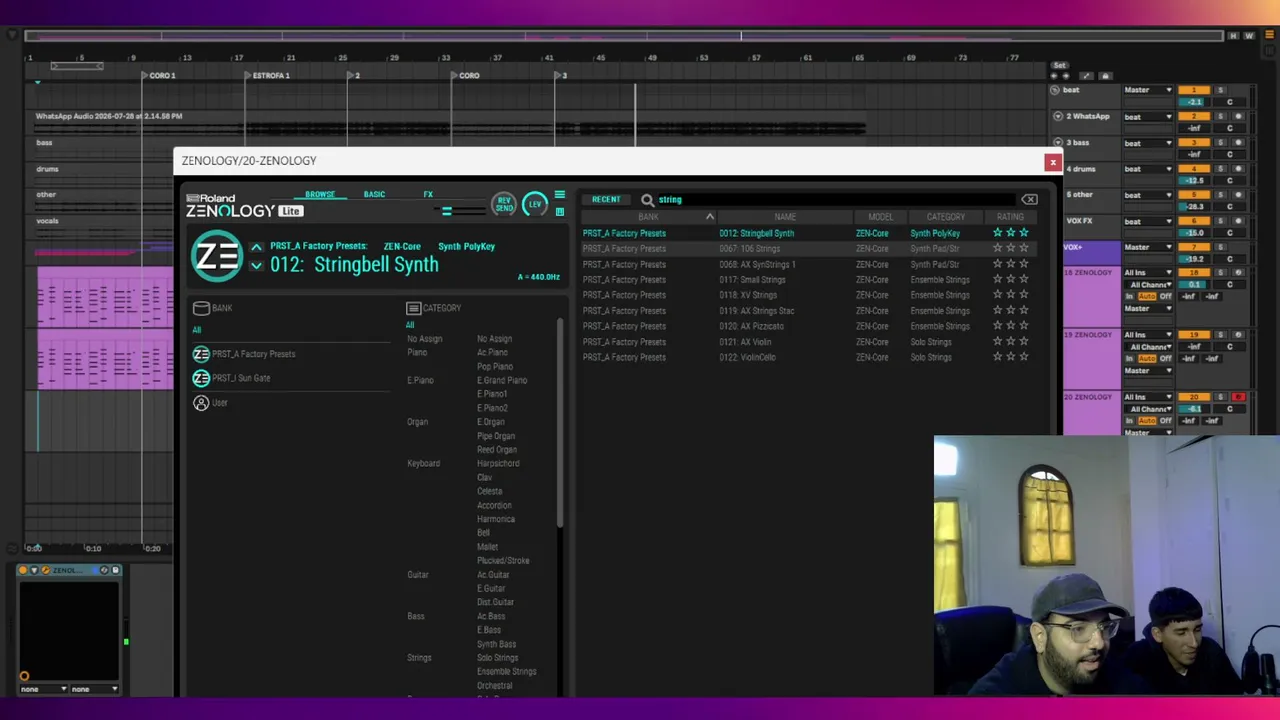Select the Solo Strings category
Screen dimensions: 1280x720
[497, 658]
